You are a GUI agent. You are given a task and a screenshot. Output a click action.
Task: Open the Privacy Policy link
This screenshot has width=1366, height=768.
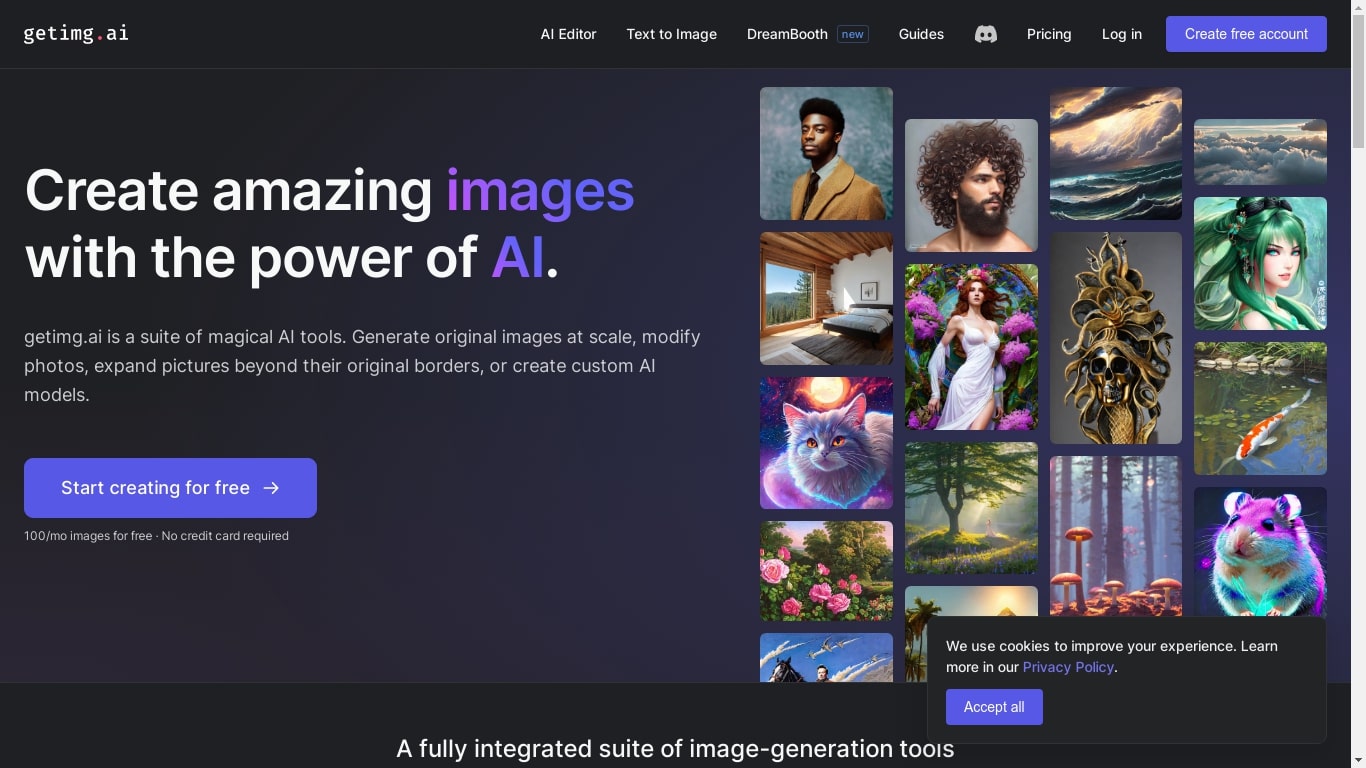click(1068, 667)
